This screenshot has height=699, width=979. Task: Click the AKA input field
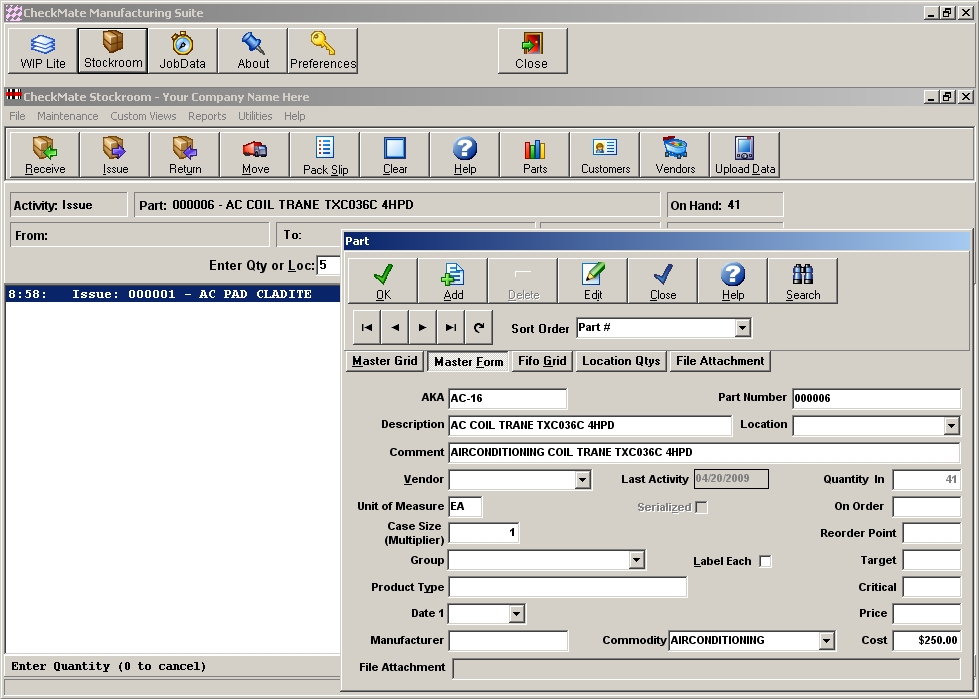tap(508, 398)
